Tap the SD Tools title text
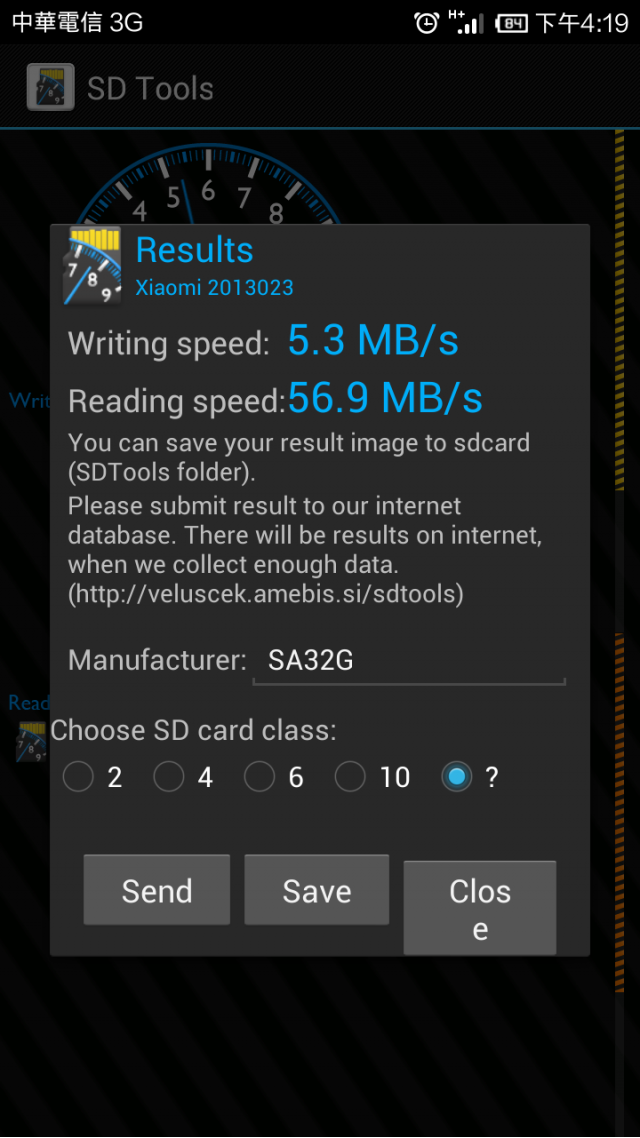 point(150,89)
